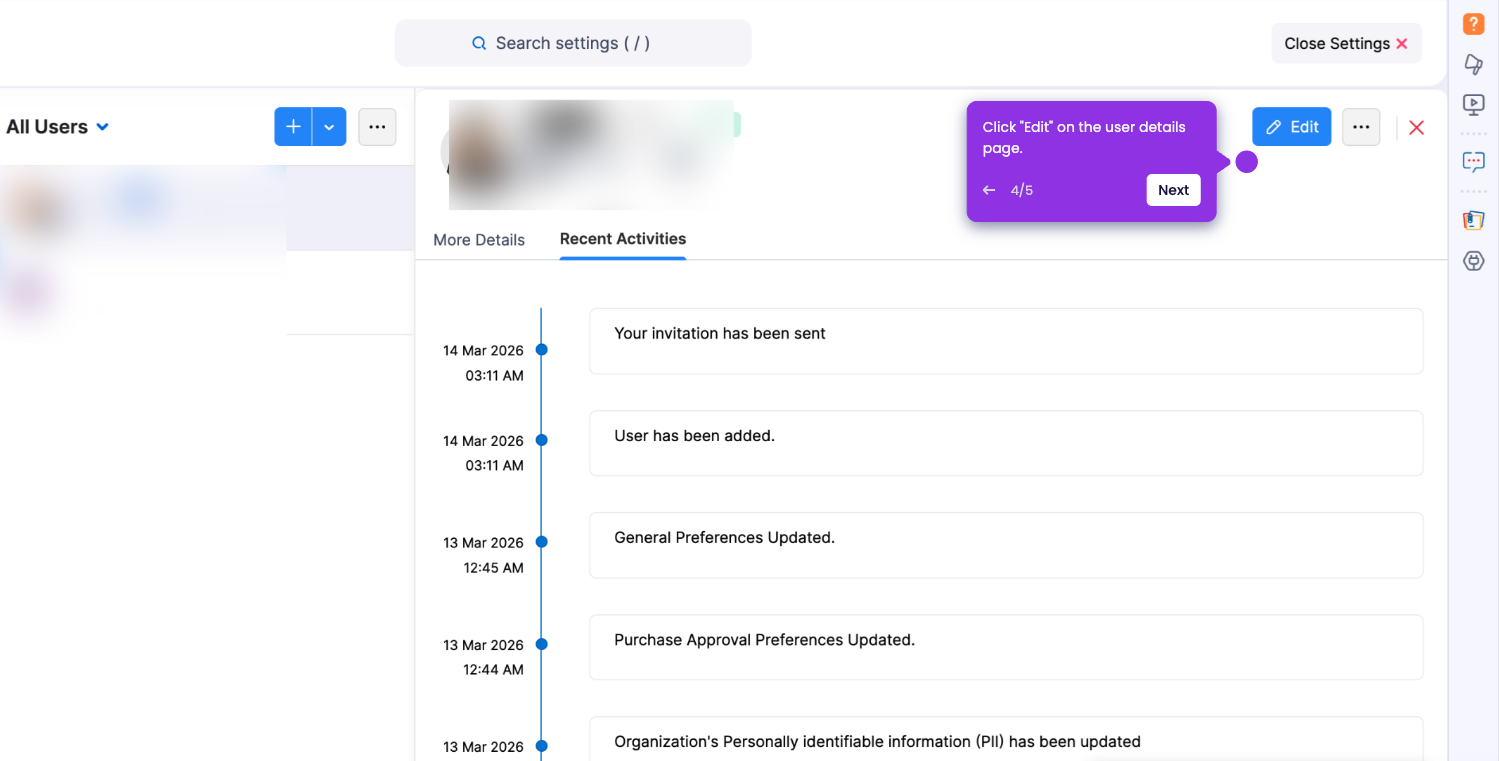Open the video tutorials screen icon

(1473, 104)
